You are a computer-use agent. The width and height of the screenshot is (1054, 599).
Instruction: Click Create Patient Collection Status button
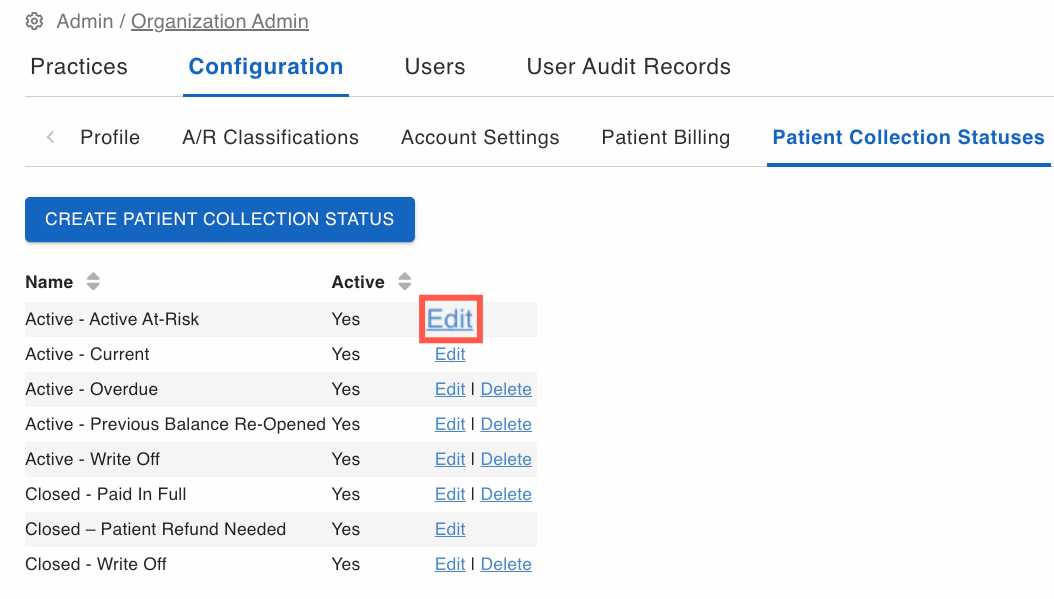[220, 219]
